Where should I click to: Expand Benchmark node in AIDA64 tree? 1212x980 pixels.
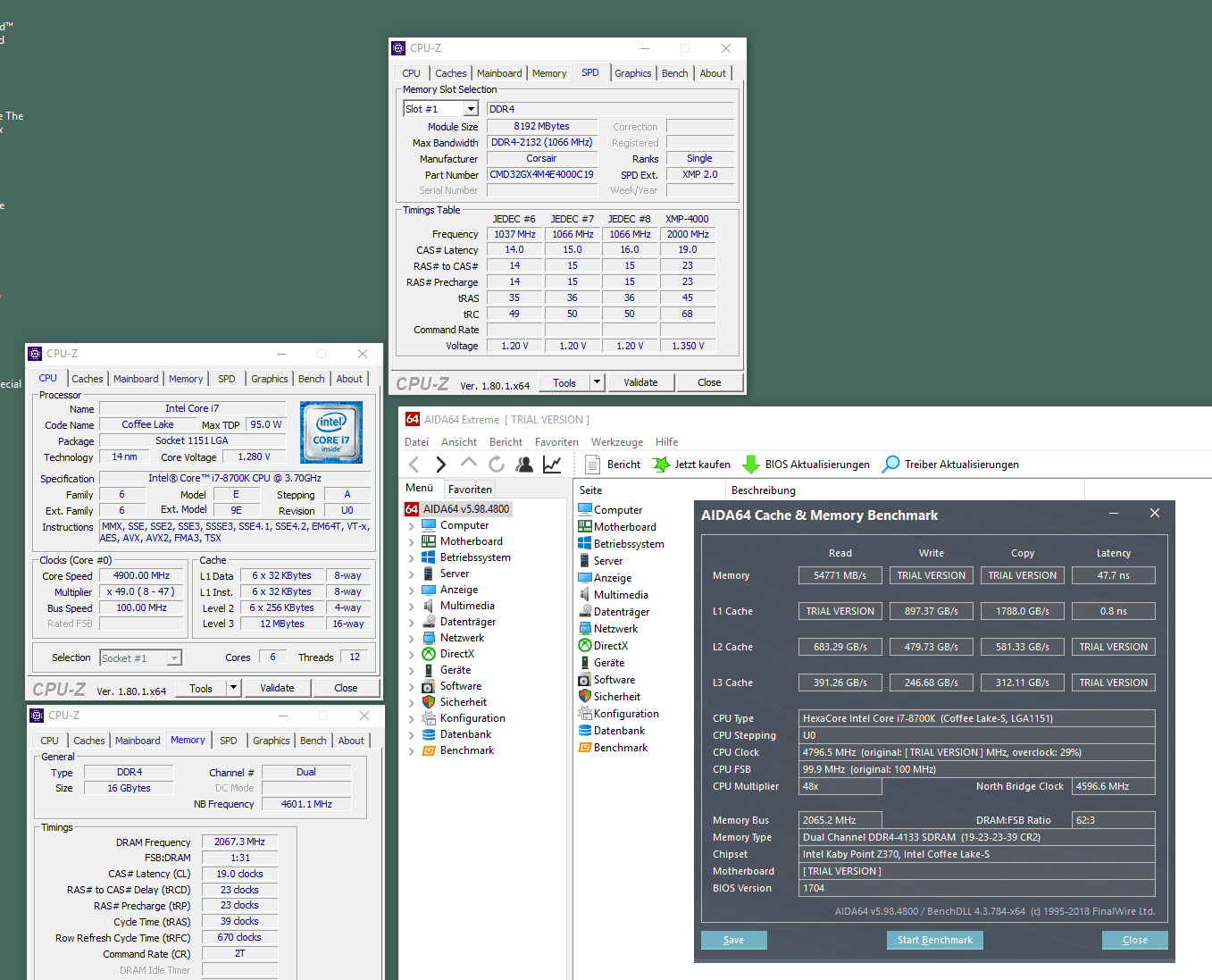[x=411, y=751]
